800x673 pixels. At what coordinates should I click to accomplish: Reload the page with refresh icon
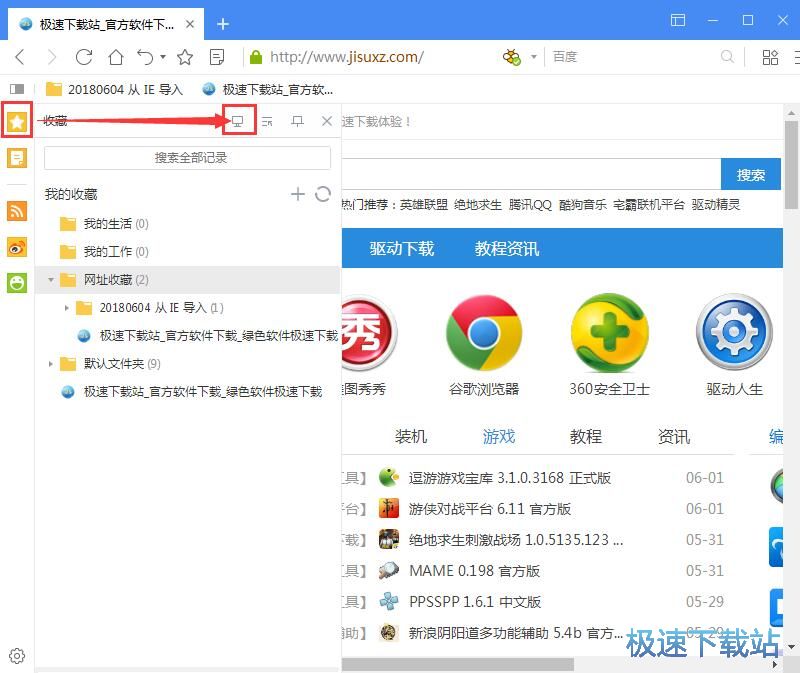pos(84,57)
